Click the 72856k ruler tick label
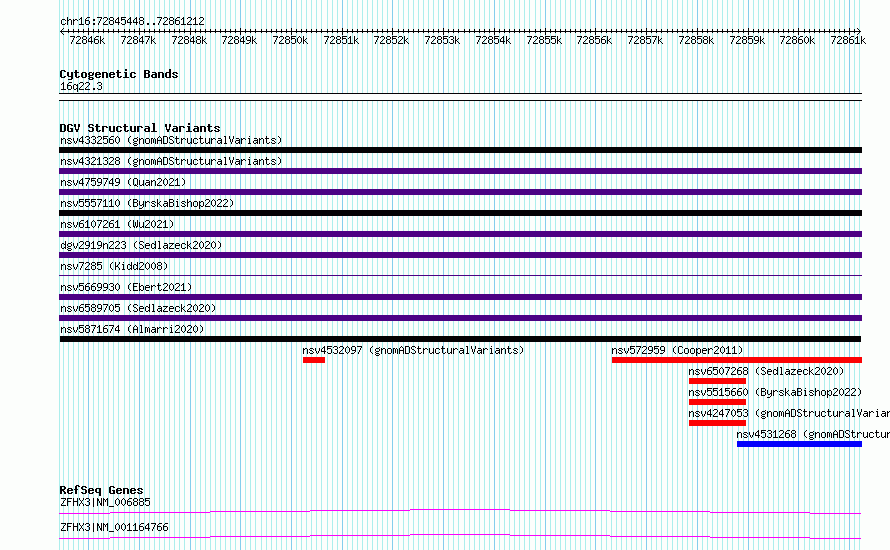The width and height of the screenshot is (890, 550). 594,40
